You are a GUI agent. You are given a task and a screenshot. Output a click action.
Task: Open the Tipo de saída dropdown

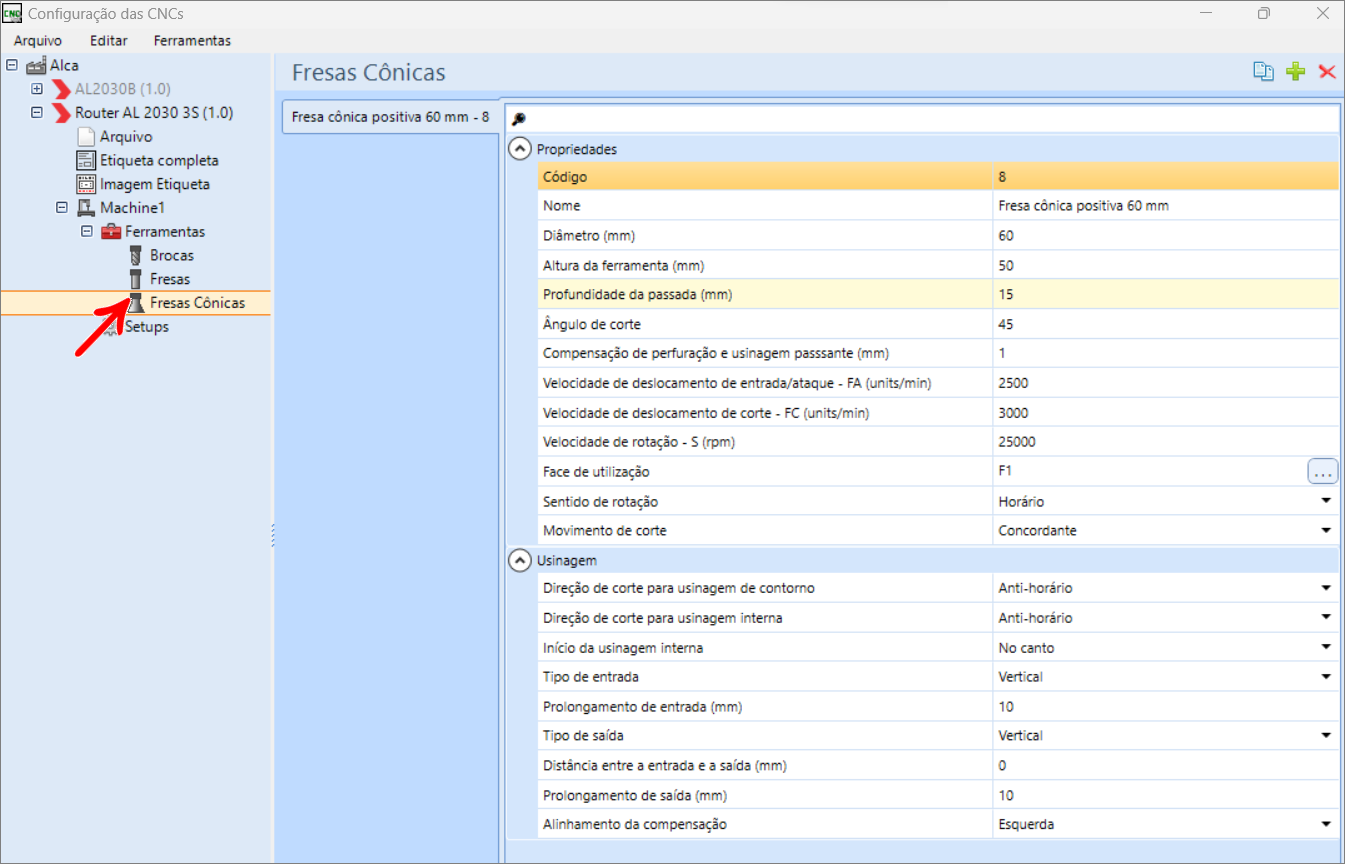click(1326, 736)
